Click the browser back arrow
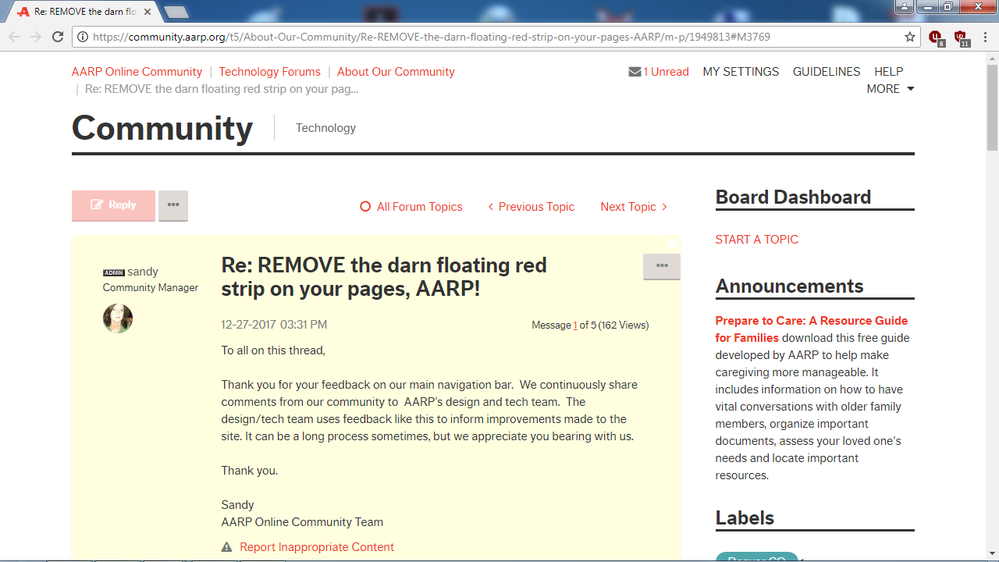Viewport: 999px width, 562px height. tap(14, 37)
